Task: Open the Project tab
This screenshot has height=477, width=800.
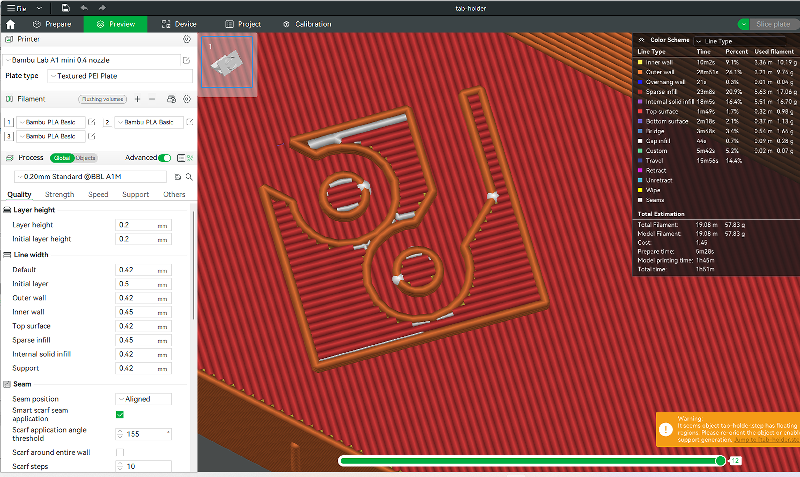Action: pyautogui.click(x=243, y=24)
